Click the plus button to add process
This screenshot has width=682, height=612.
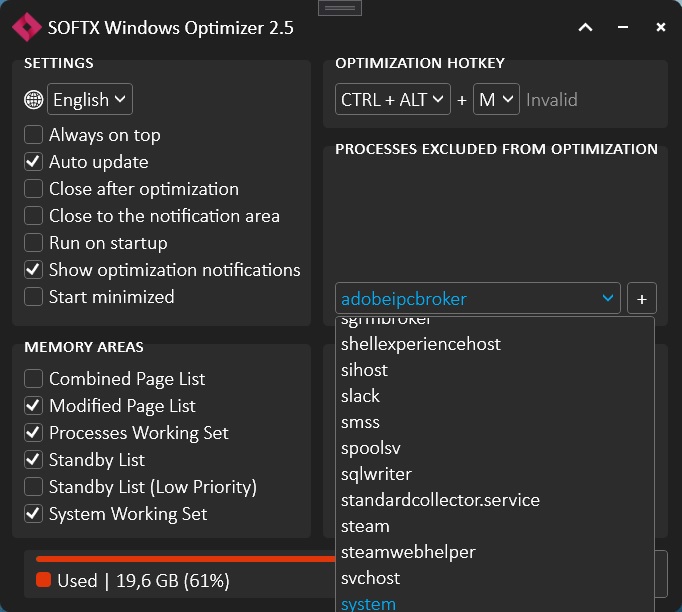(642, 298)
